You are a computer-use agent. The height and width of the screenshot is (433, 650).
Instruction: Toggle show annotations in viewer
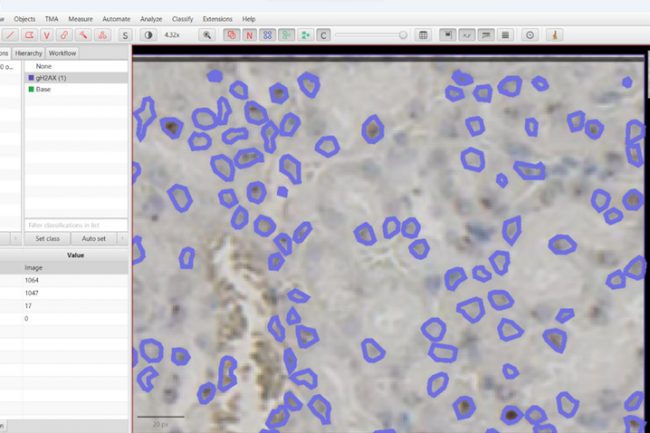(x=231, y=35)
